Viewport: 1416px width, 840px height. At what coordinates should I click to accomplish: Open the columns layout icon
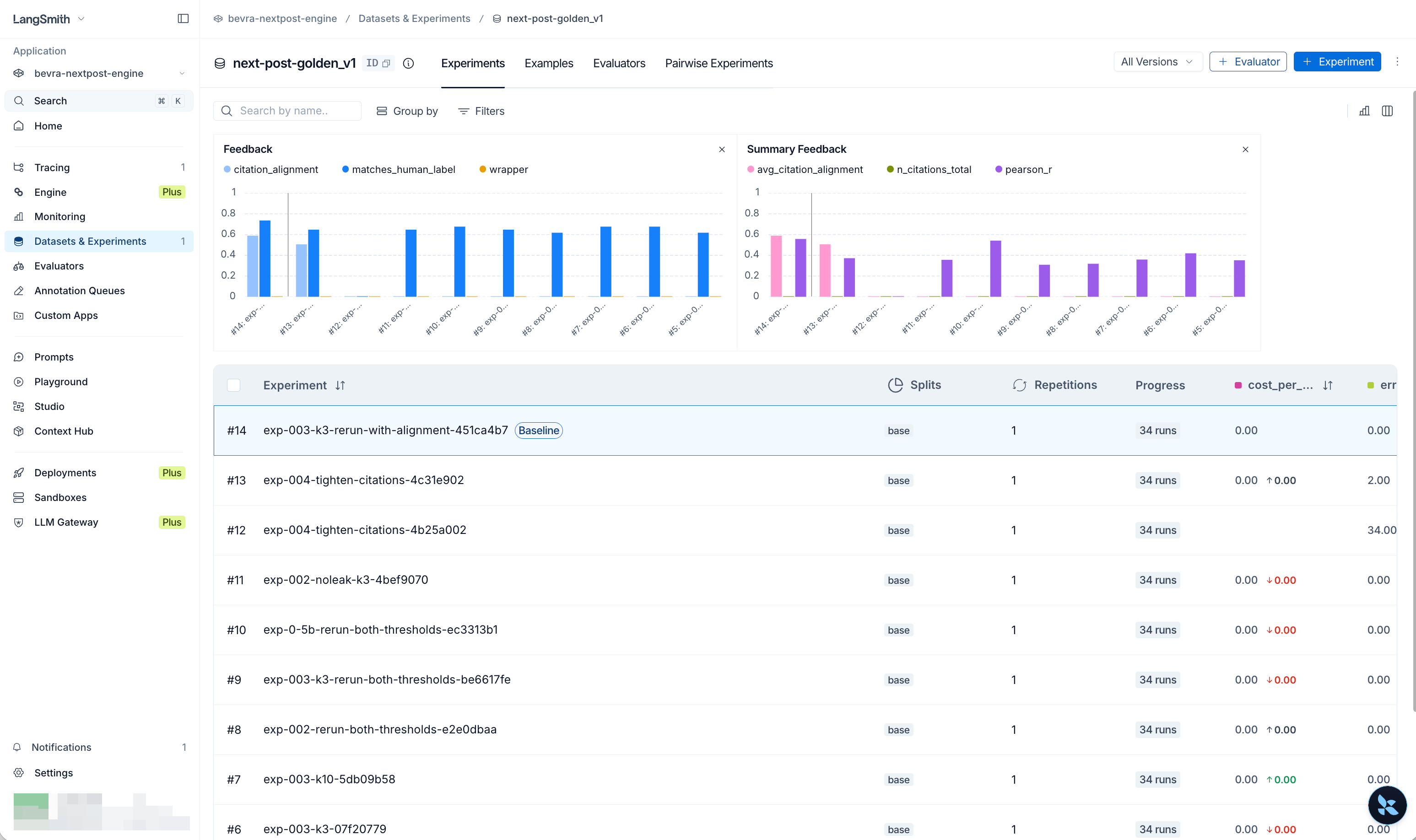[1387, 111]
